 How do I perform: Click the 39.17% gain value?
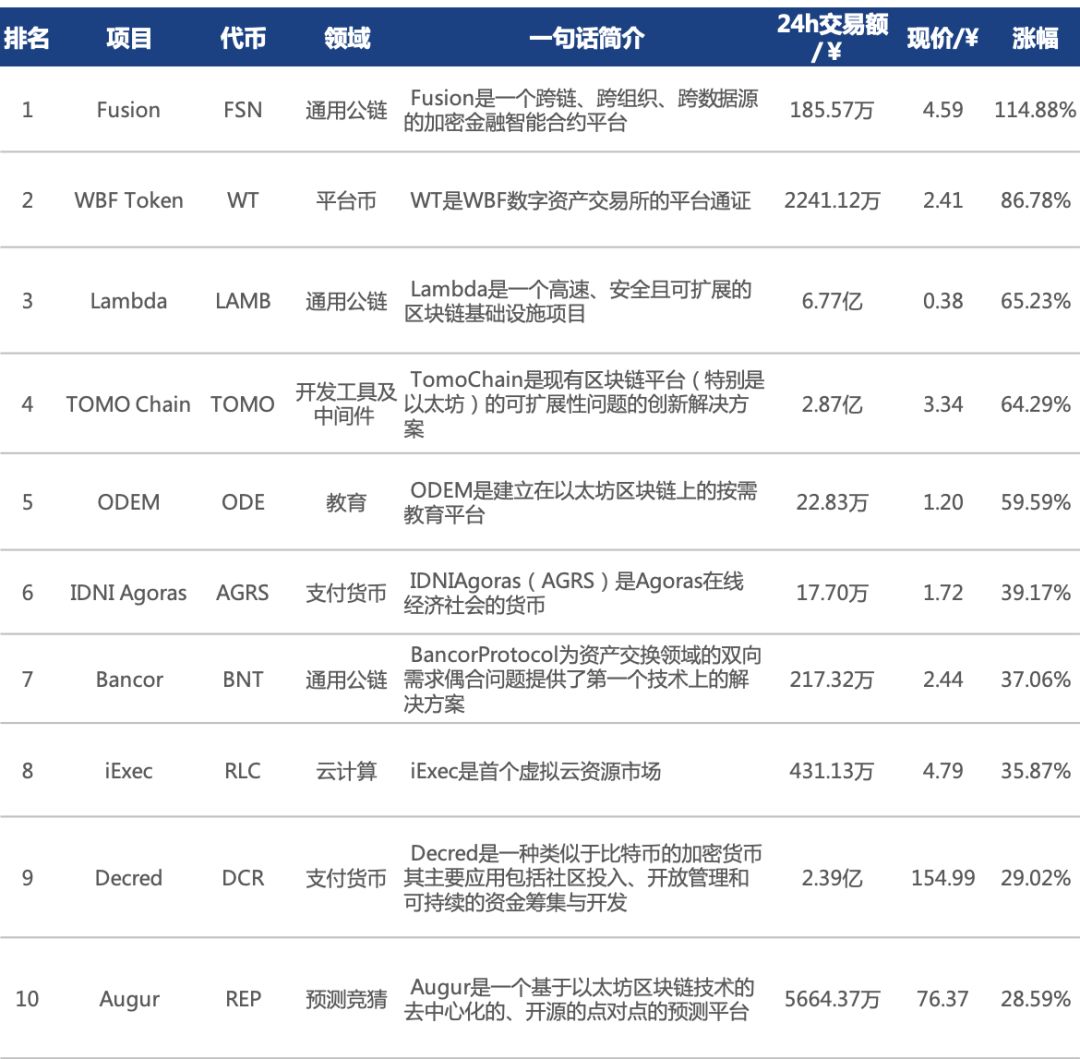[x=1035, y=593]
